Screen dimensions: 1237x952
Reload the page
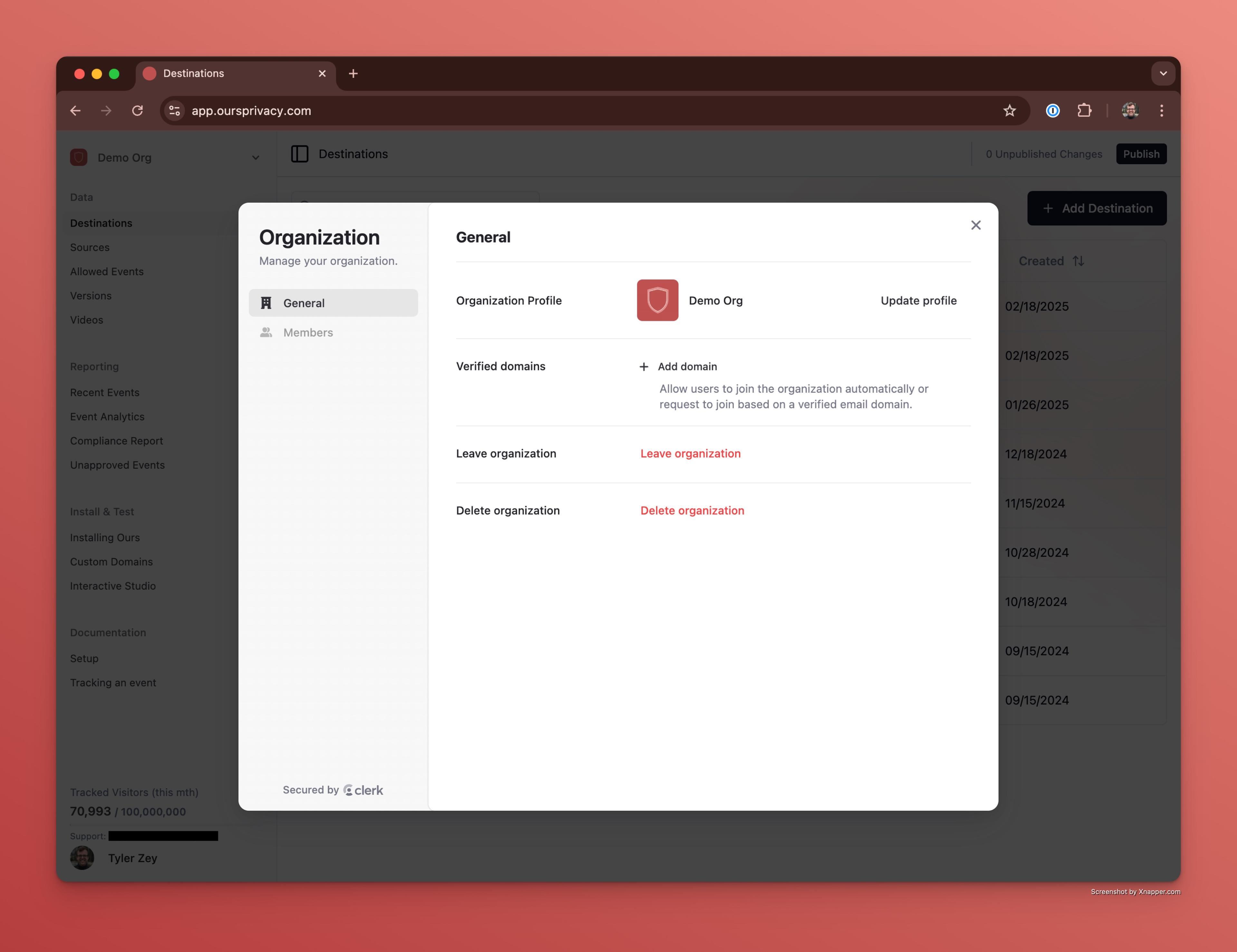click(x=138, y=111)
